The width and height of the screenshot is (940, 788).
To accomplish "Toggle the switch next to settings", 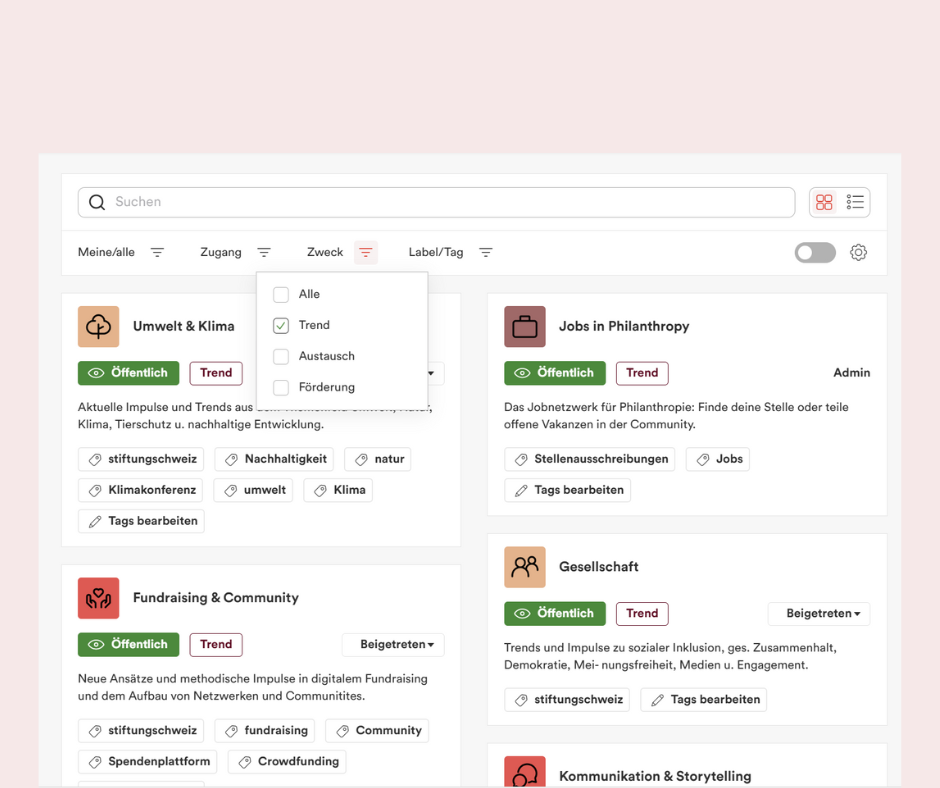I will 815,253.
